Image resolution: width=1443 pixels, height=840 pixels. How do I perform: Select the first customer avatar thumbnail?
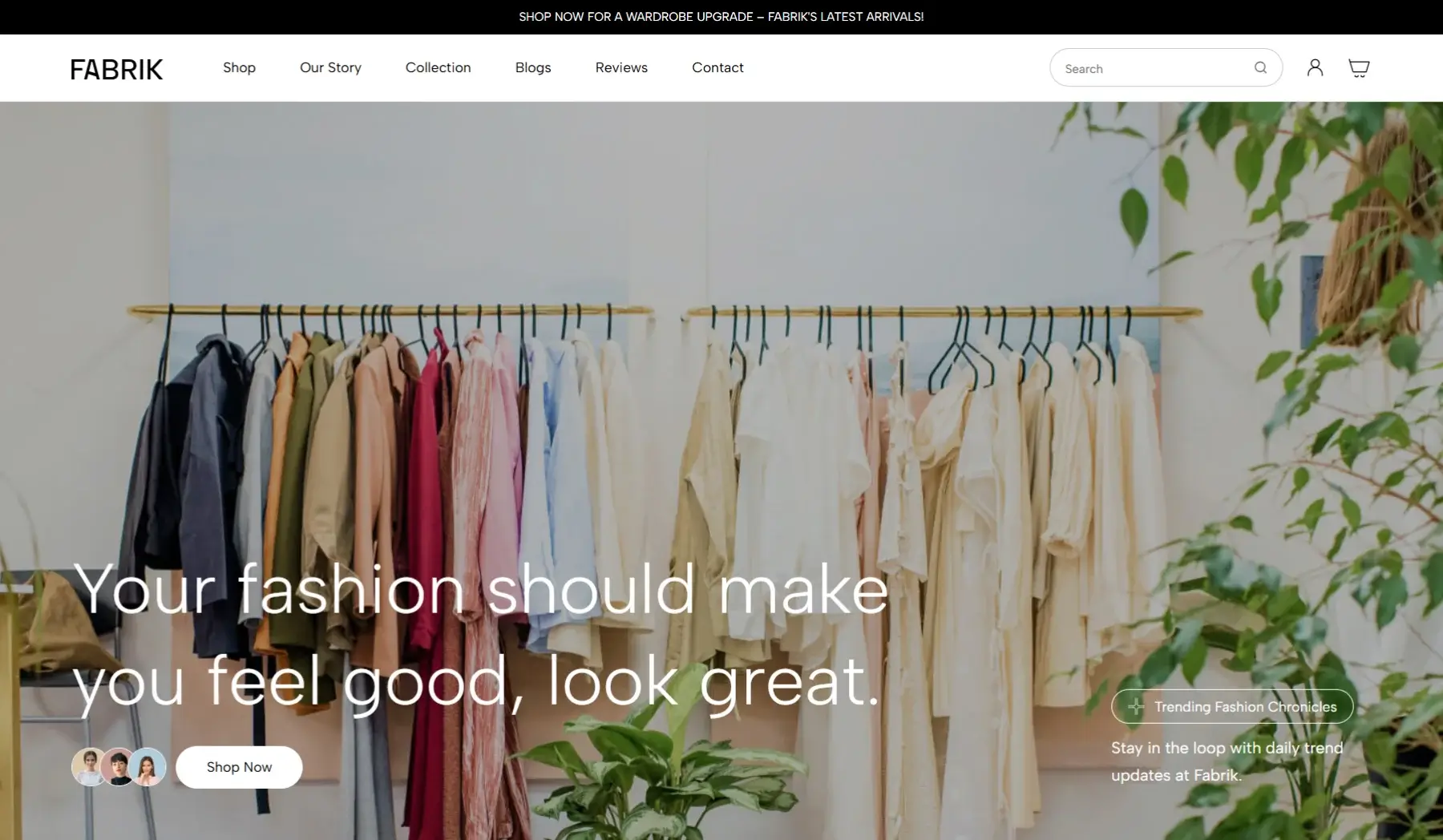(89, 767)
